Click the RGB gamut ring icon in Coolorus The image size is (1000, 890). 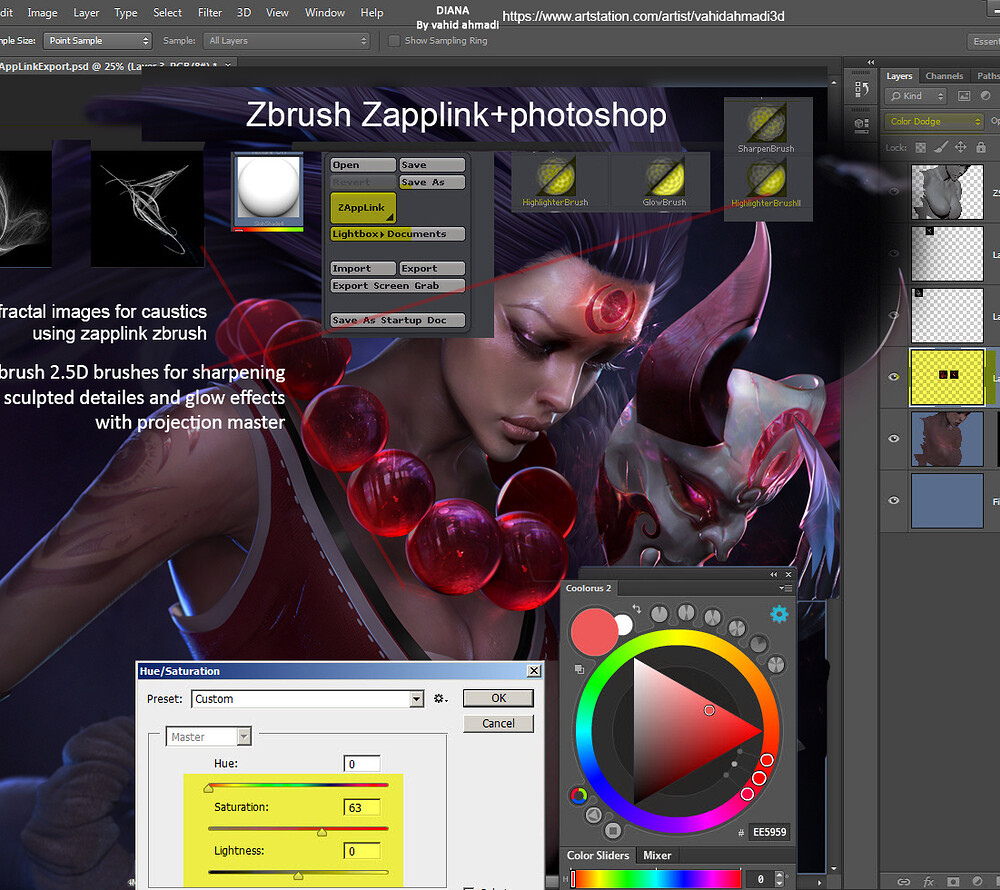point(578,795)
